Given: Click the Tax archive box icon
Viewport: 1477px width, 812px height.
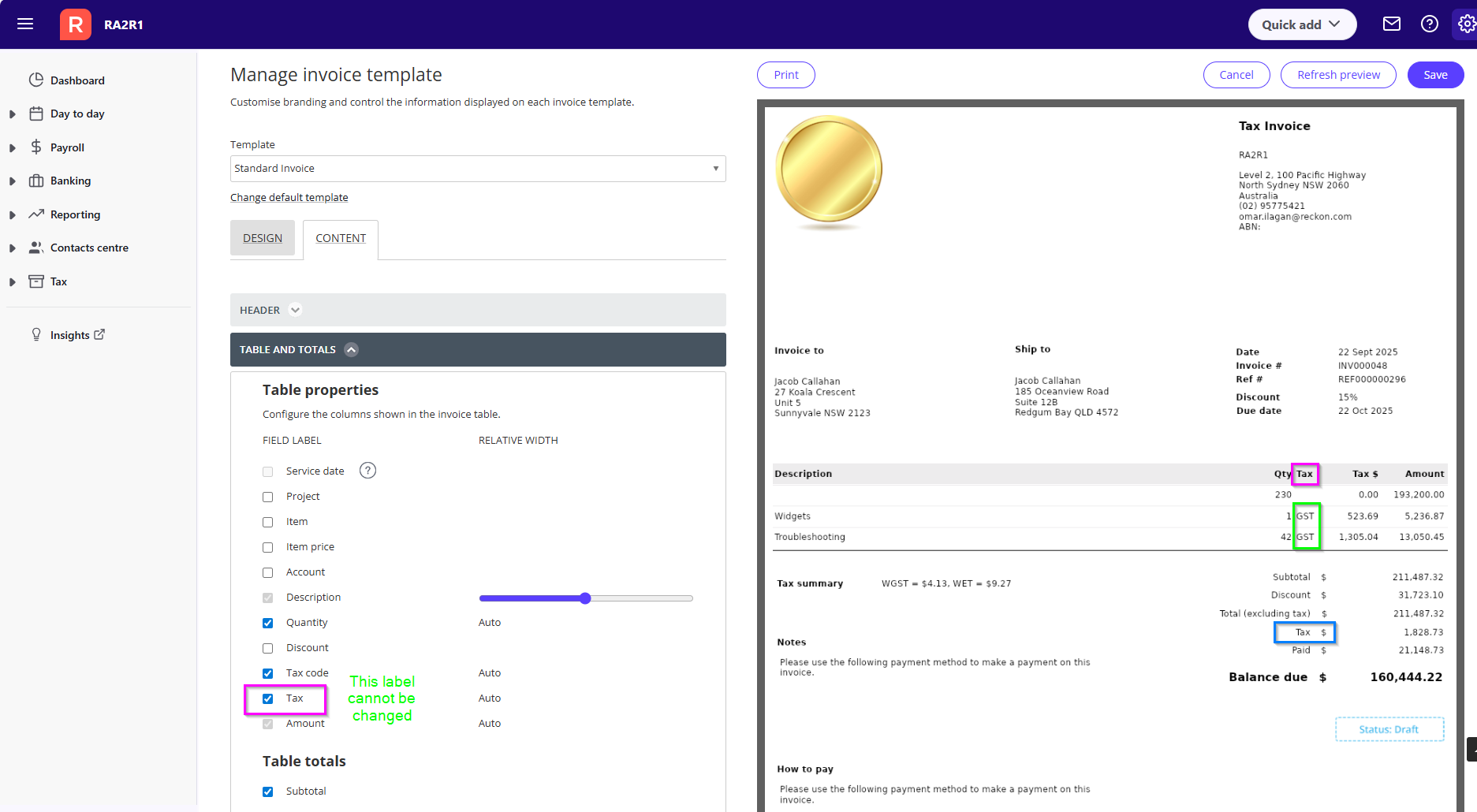Looking at the screenshot, I should pyautogui.click(x=36, y=281).
